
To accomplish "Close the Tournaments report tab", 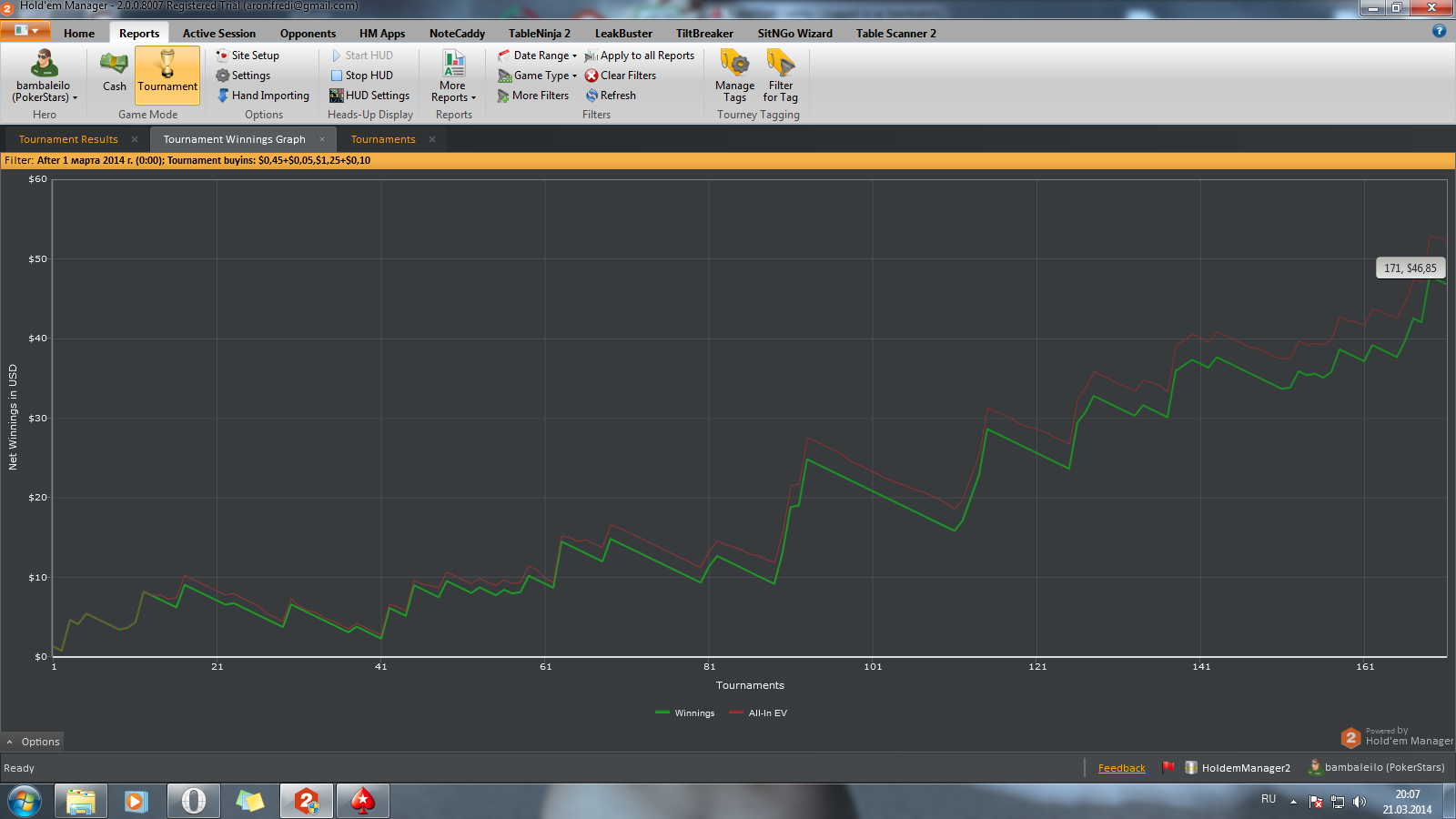I will coord(432,139).
